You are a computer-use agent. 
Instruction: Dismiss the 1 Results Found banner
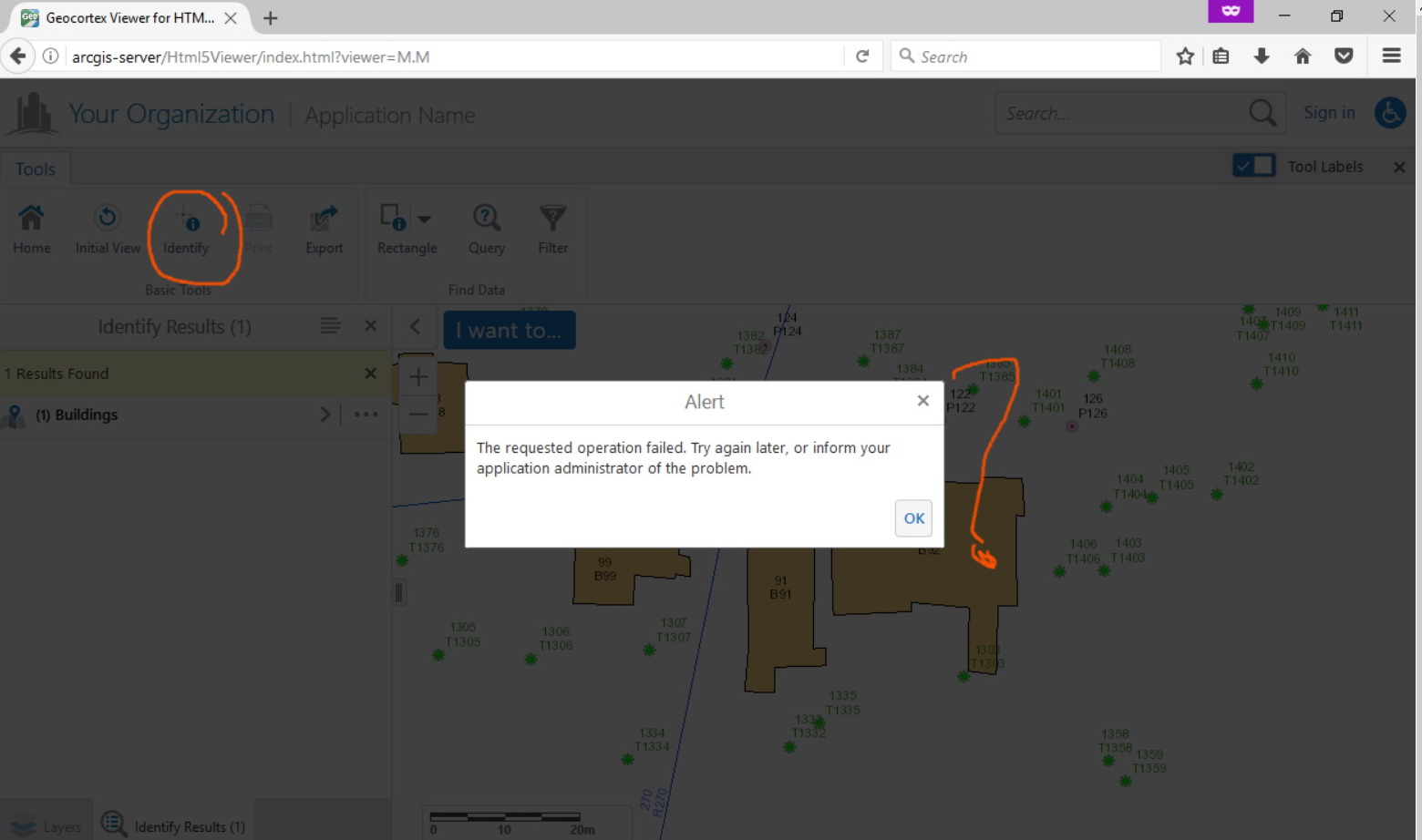point(370,374)
